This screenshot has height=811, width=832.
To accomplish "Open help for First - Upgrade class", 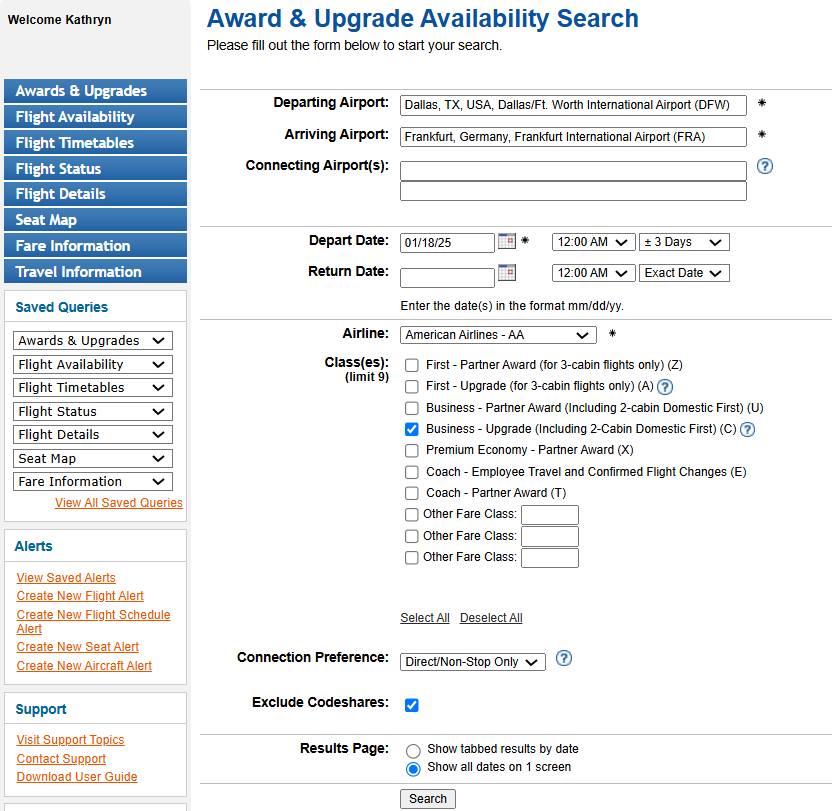I will [x=666, y=386].
